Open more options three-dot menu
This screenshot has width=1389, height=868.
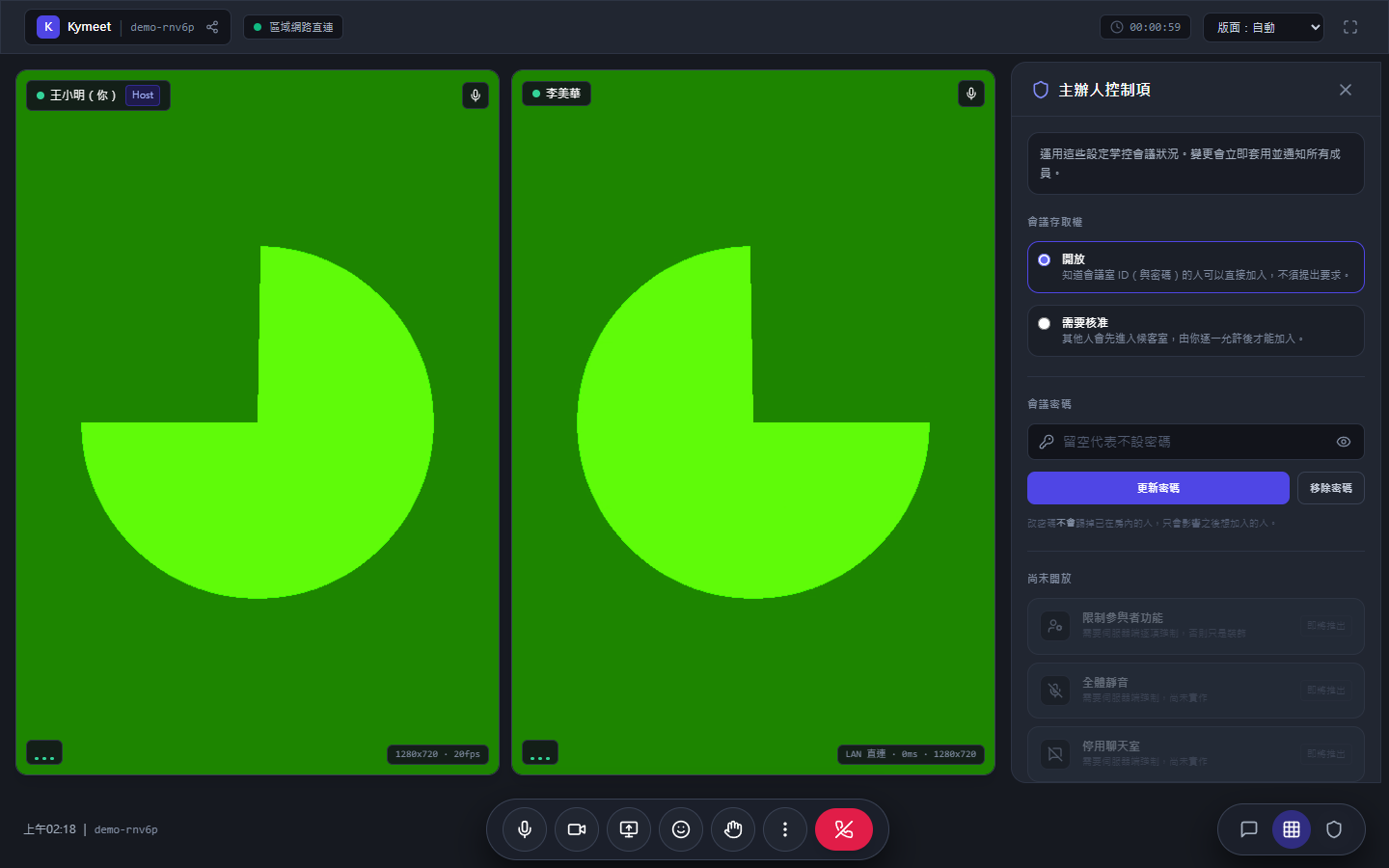[x=785, y=829]
